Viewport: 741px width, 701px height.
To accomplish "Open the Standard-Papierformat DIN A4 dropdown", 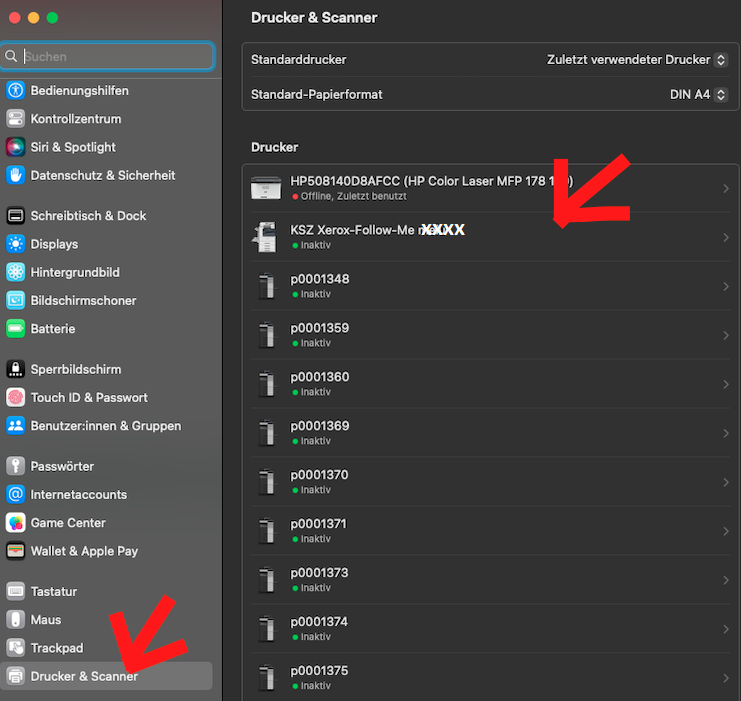I will pyautogui.click(x=696, y=95).
